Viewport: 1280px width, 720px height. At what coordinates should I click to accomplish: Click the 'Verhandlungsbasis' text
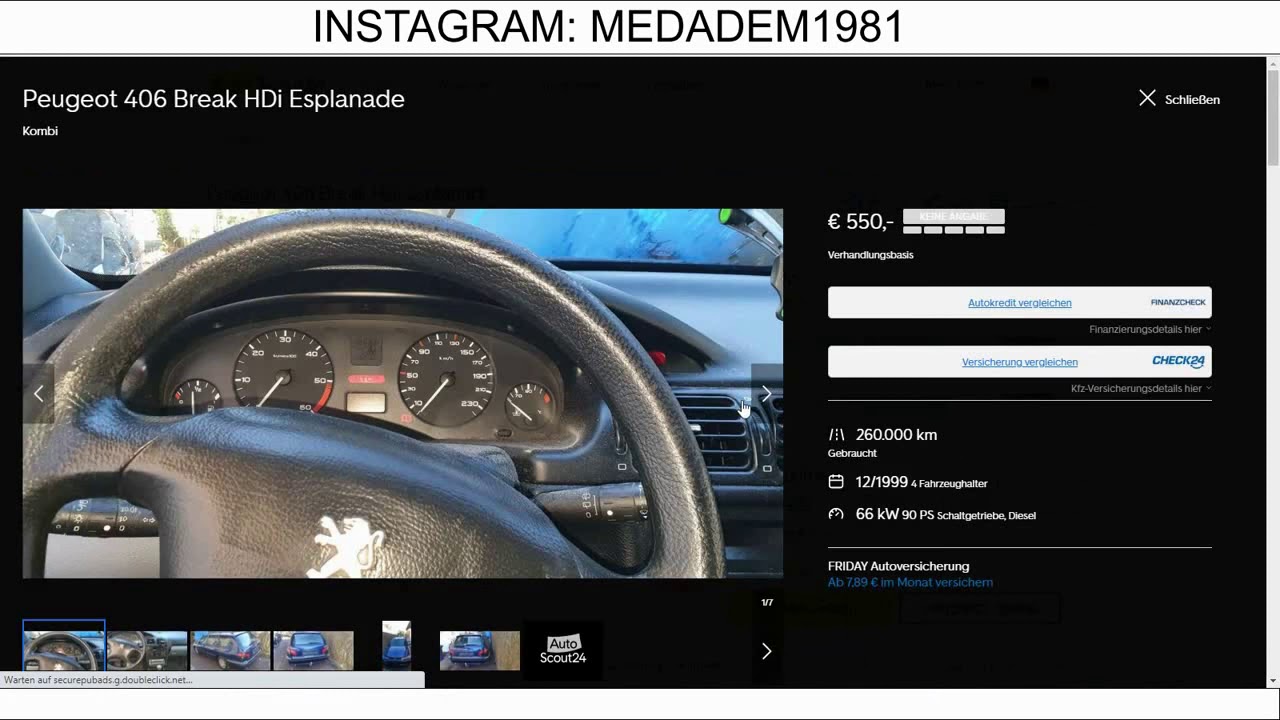(x=870, y=255)
